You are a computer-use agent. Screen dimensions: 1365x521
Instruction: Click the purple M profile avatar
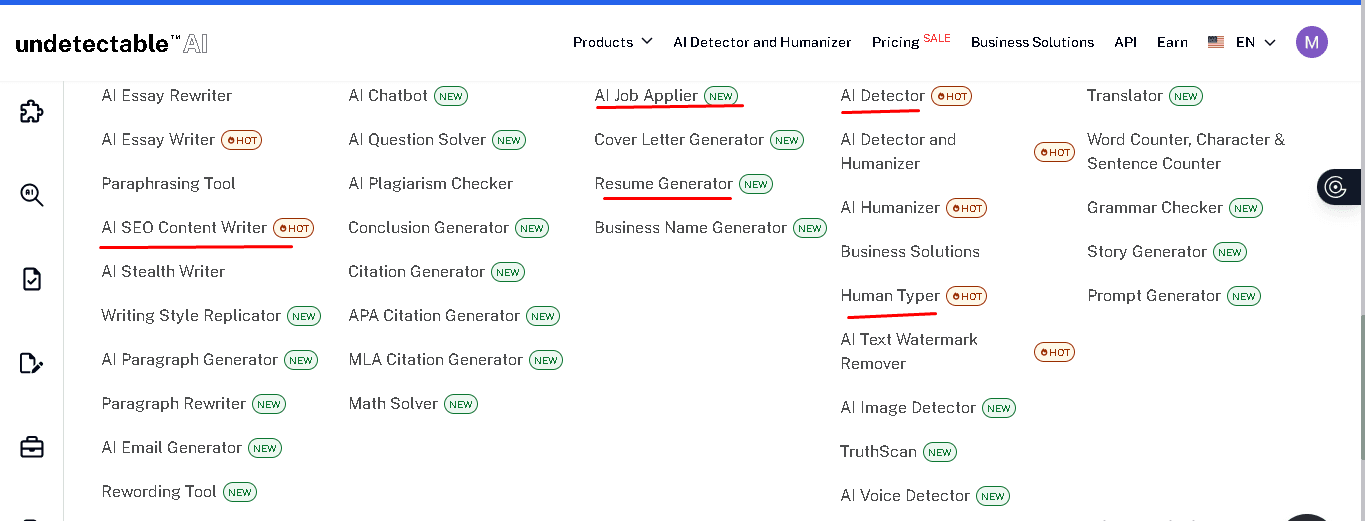[x=1311, y=42]
